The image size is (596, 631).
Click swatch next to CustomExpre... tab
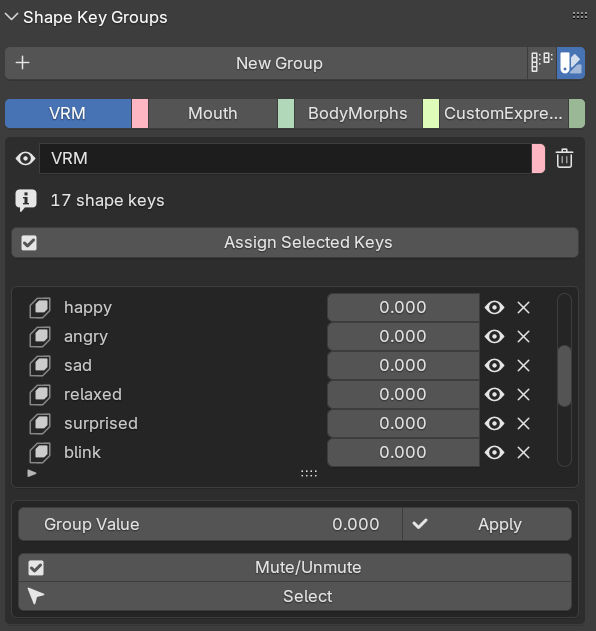pyautogui.click(x=577, y=113)
